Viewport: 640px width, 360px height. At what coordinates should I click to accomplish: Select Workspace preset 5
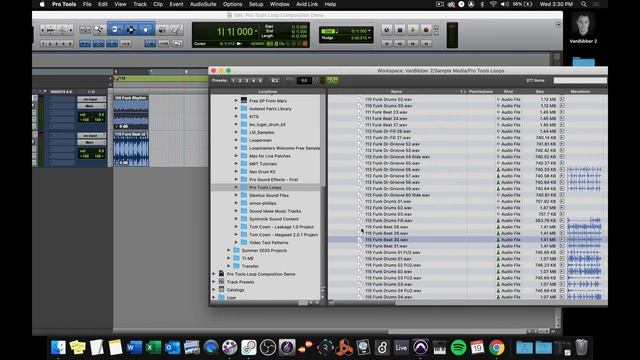[x=260, y=80]
